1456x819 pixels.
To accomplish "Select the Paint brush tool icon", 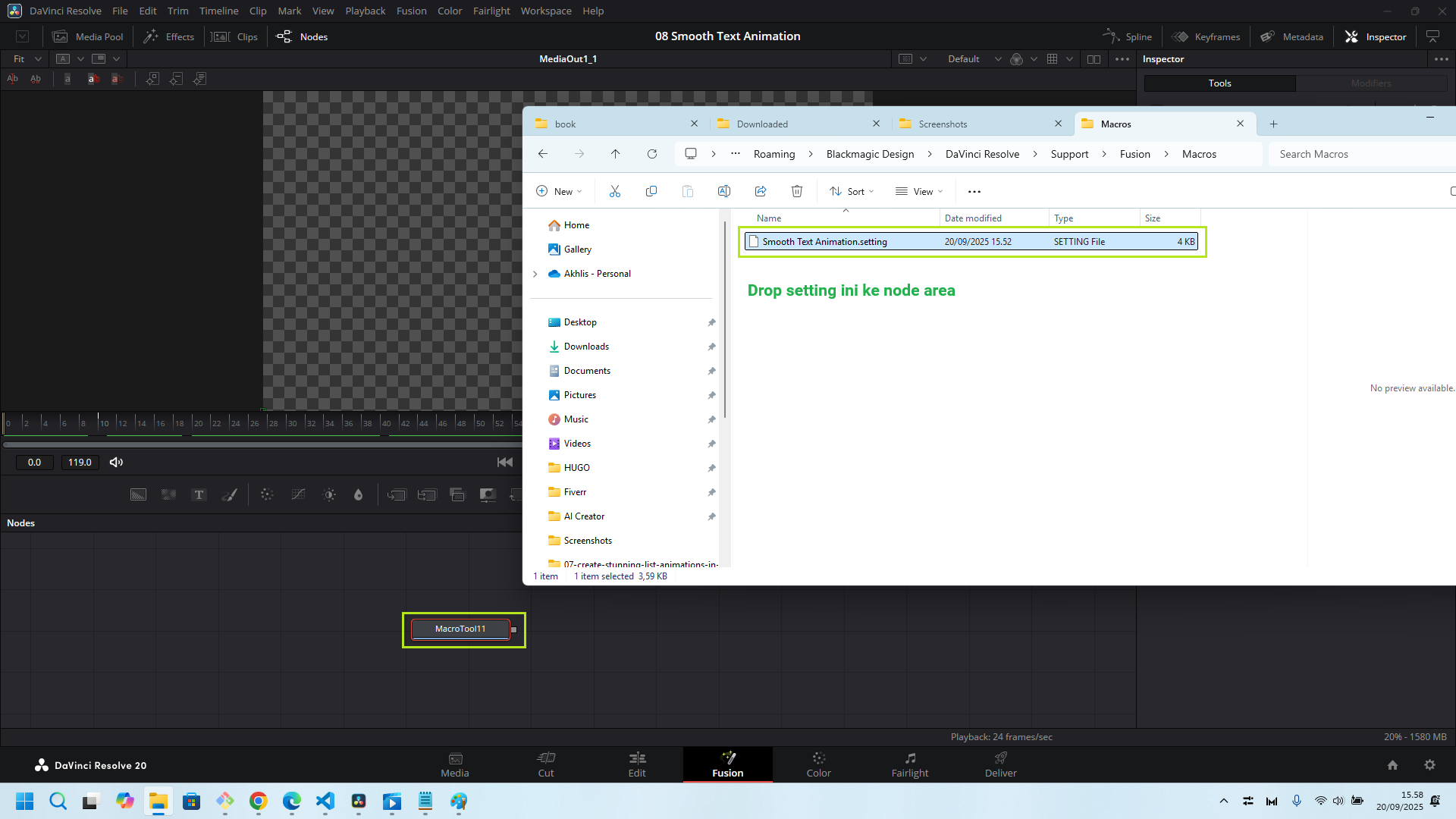I will coord(229,495).
